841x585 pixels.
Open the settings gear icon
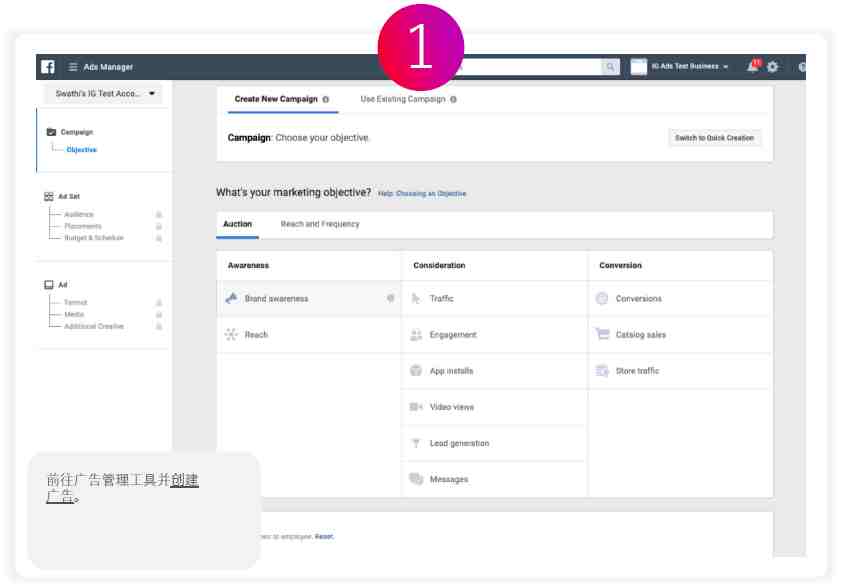click(x=772, y=67)
